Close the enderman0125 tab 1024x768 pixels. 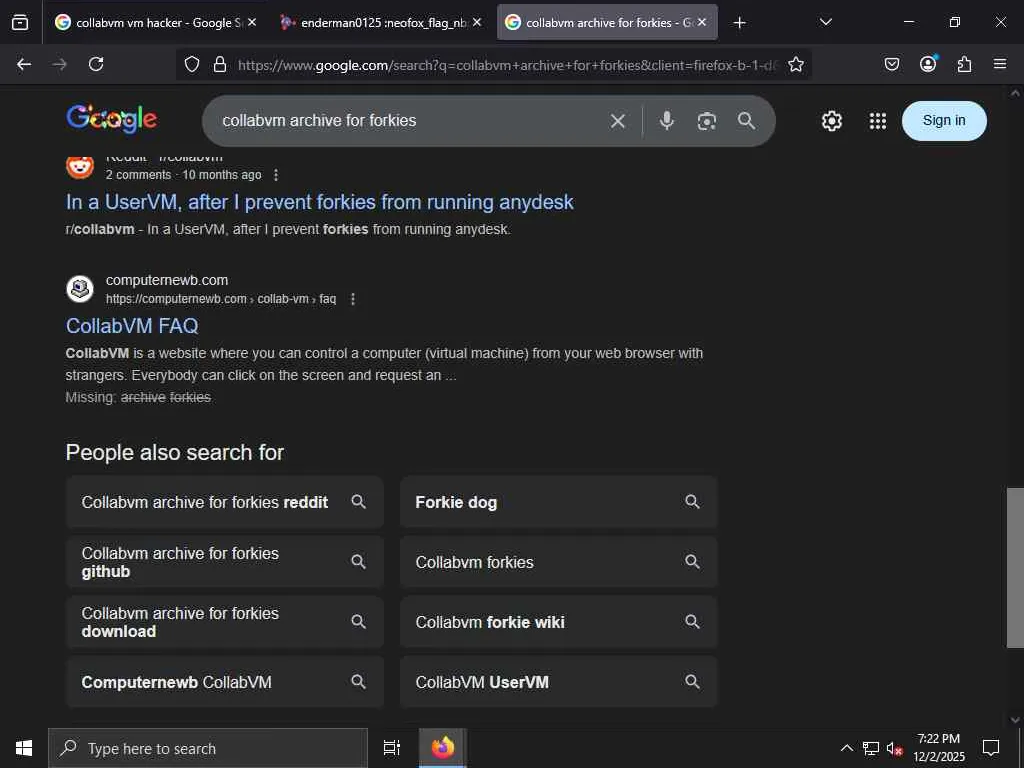(x=477, y=22)
